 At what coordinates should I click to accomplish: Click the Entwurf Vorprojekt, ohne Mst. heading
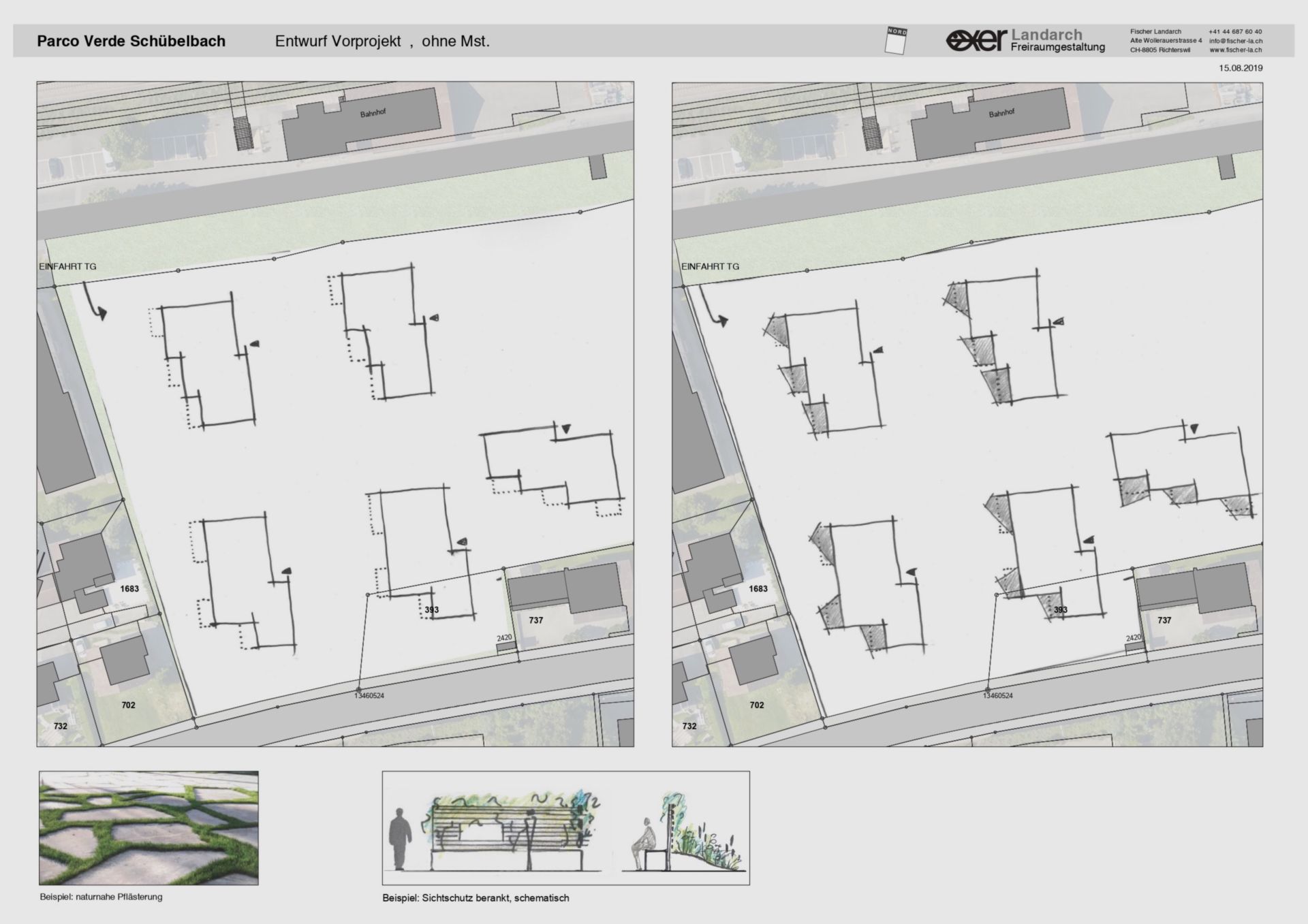(x=382, y=41)
